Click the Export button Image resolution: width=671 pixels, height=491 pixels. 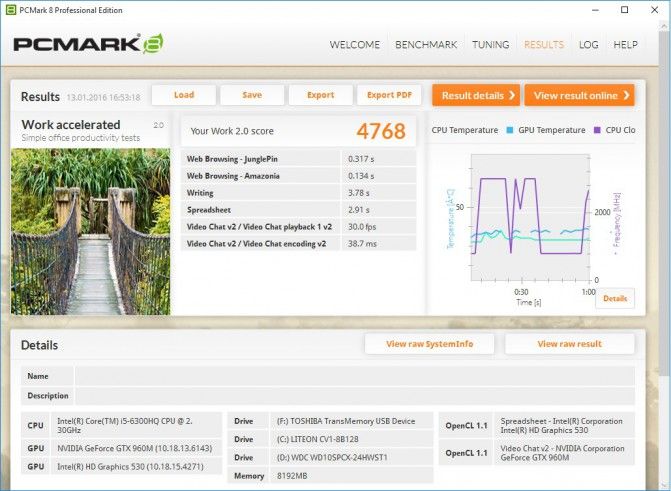(x=321, y=95)
